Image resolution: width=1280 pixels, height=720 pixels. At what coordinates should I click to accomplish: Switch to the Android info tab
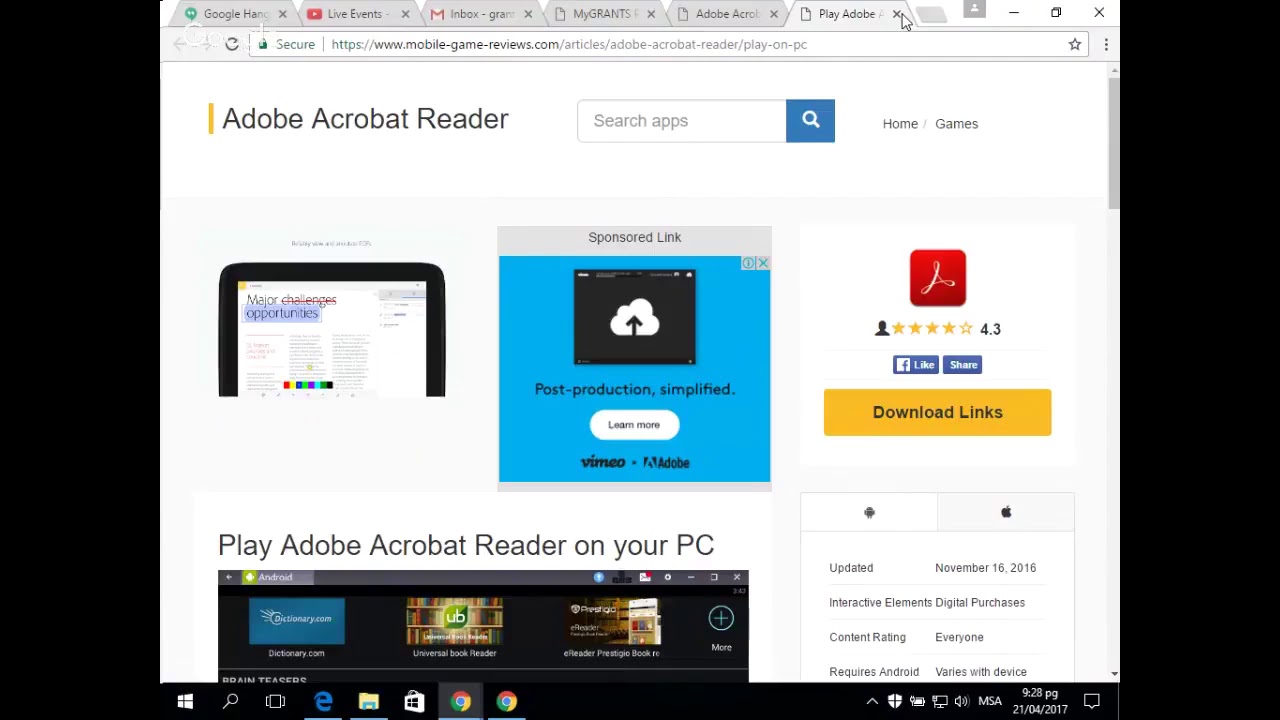click(869, 512)
